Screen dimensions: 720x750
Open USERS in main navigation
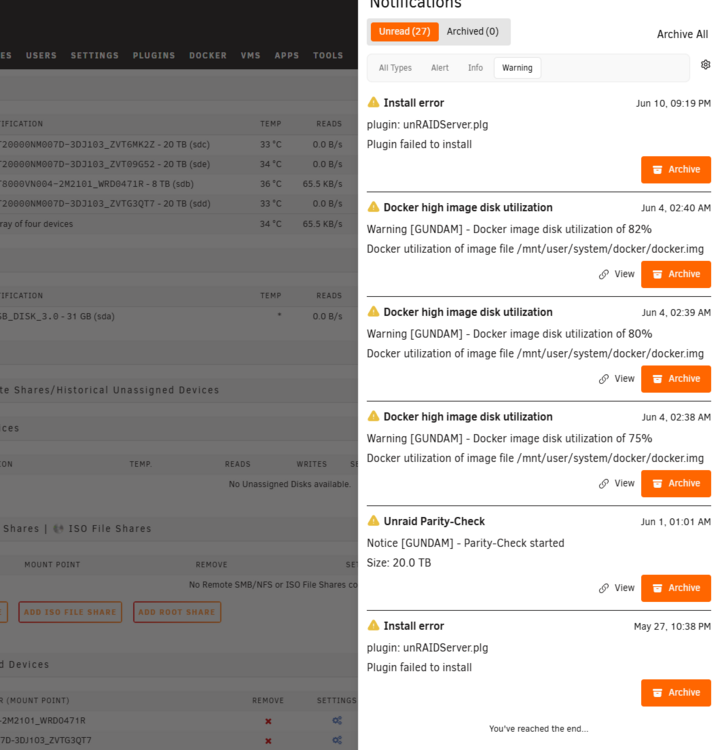(x=41, y=55)
